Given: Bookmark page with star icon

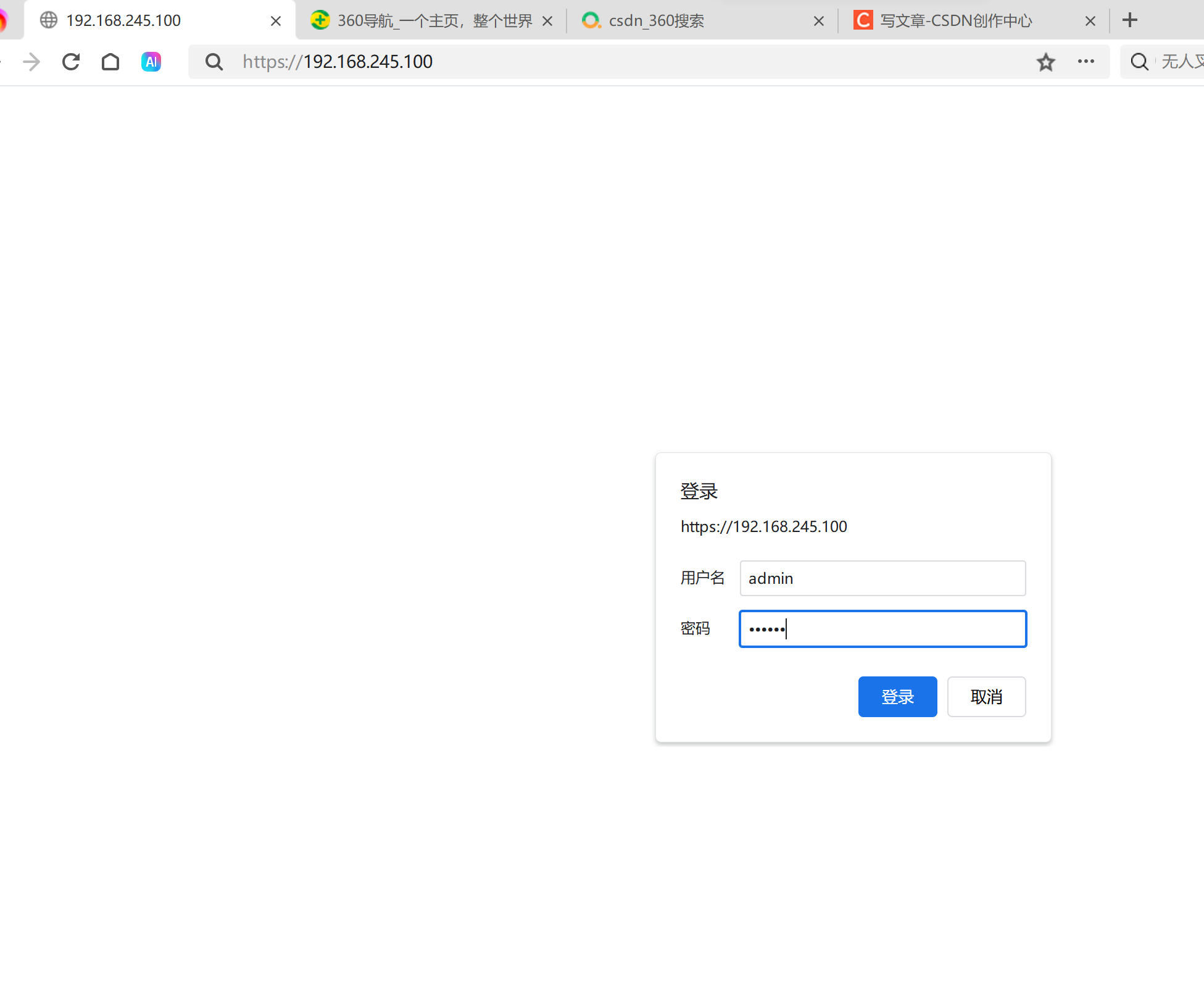Looking at the screenshot, I should 1045,62.
